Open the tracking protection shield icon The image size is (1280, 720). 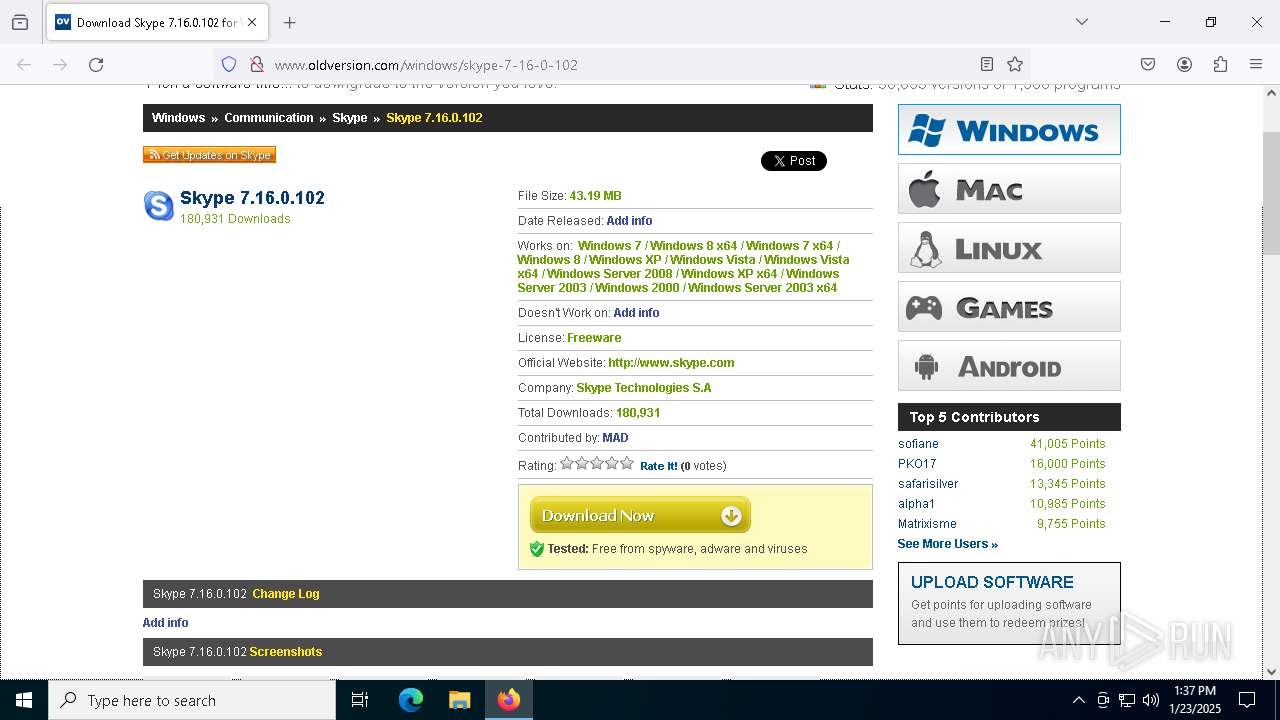click(229, 65)
